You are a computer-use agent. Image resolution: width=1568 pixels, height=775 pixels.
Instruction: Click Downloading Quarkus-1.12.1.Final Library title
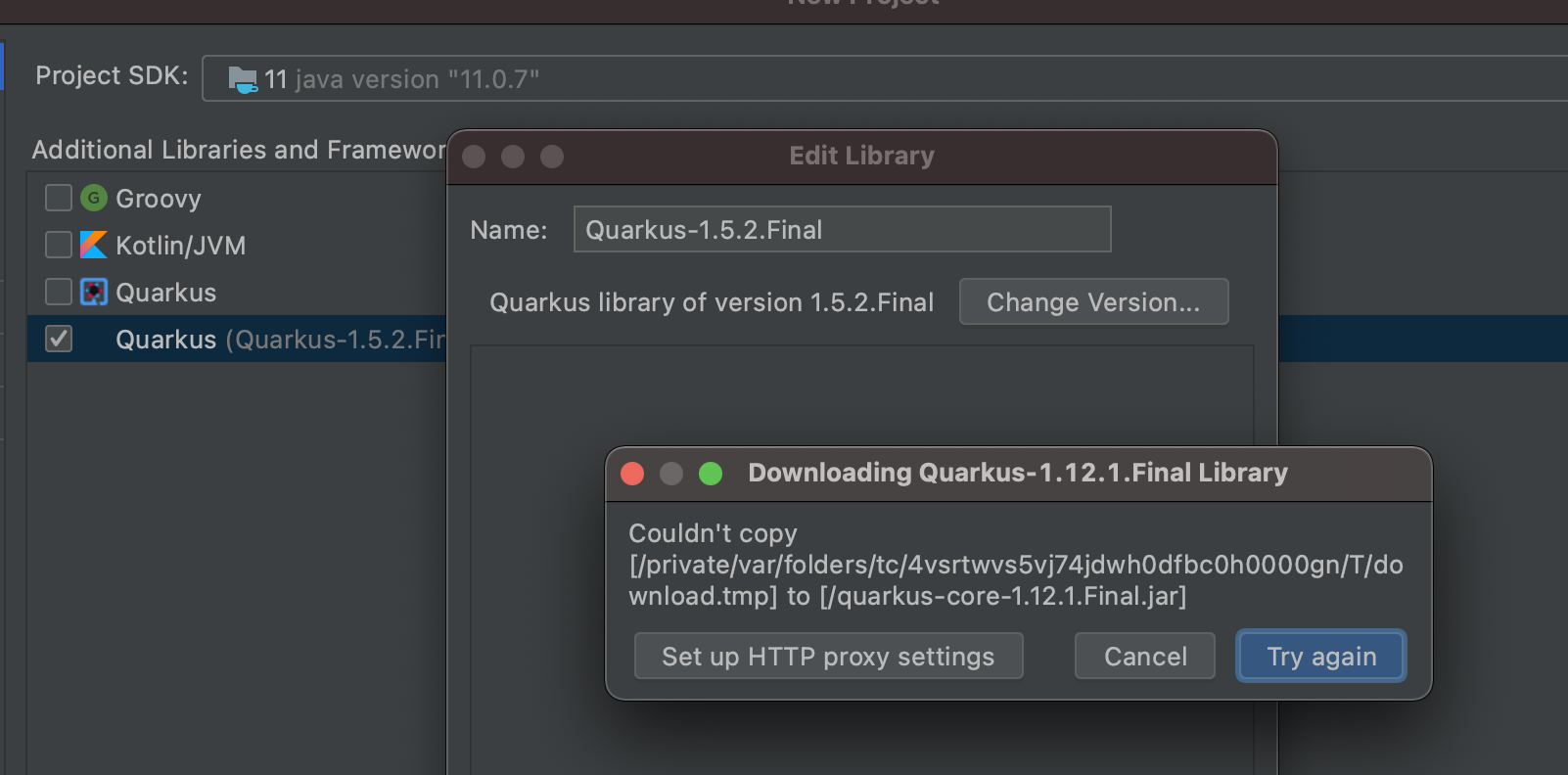click(1018, 473)
